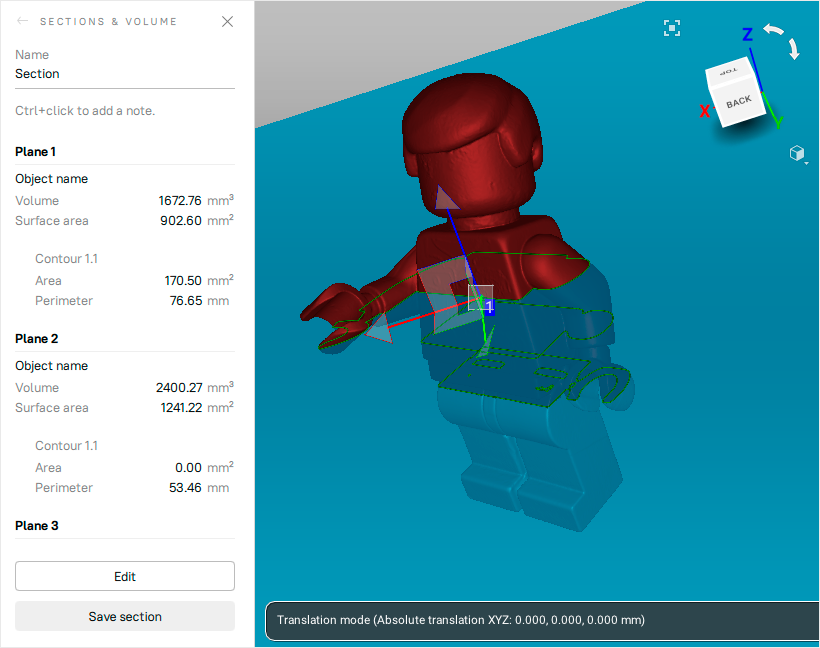This screenshot has height=648, width=820.
Task: Click Plane 2 surface area 1241.22
Action: [181, 407]
